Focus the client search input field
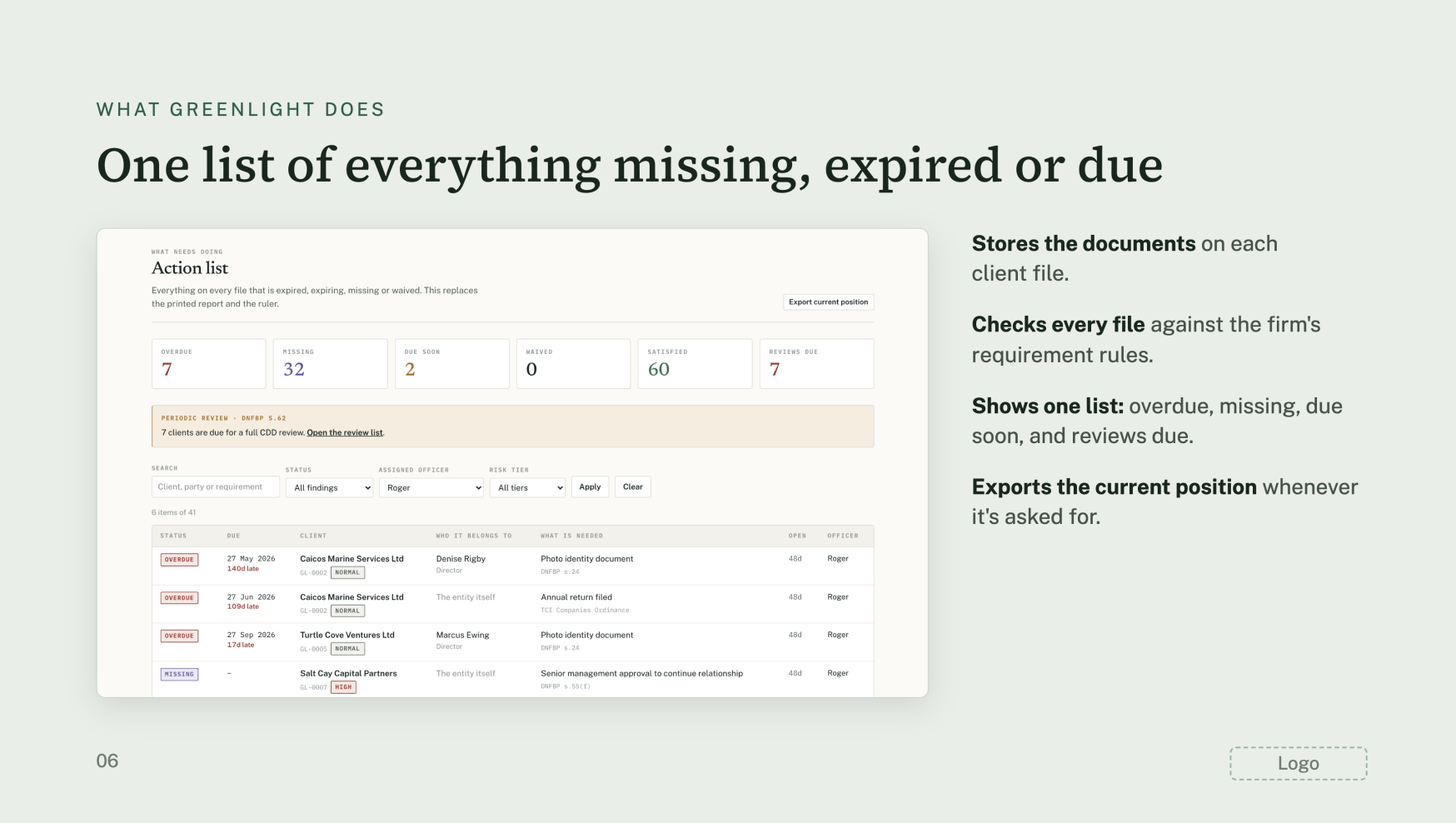 coord(216,487)
